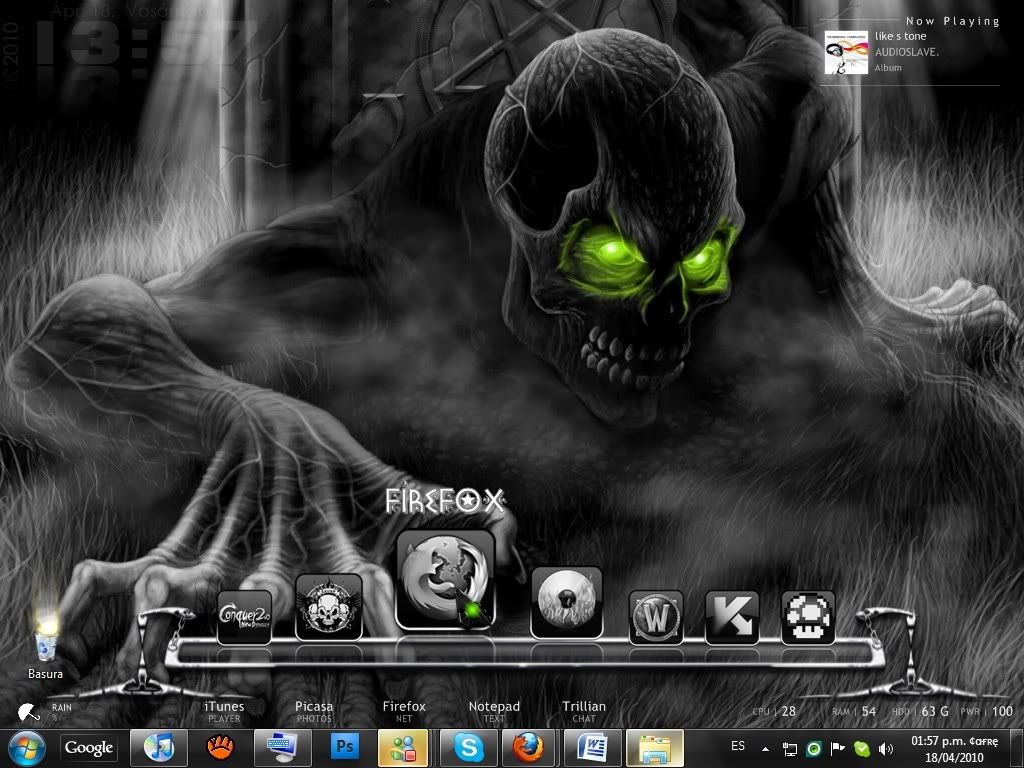
Task: Click the network tray icon
Action: [790, 749]
